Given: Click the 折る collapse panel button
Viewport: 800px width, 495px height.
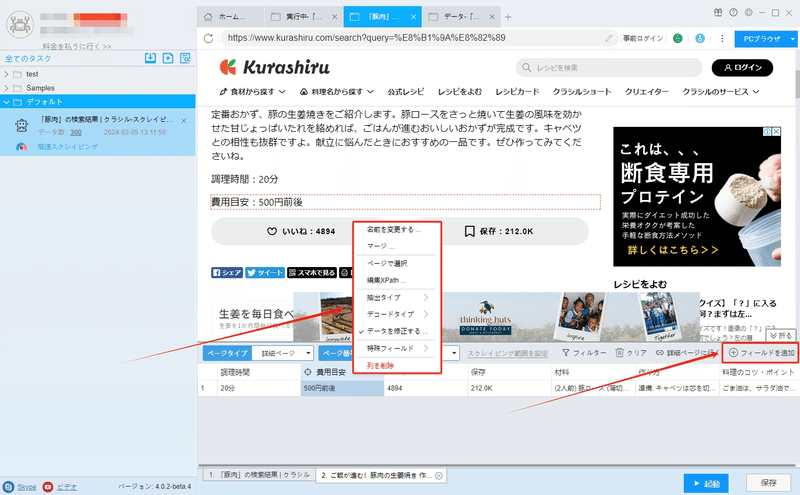Looking at the screenshot, I should coord(781,335).
